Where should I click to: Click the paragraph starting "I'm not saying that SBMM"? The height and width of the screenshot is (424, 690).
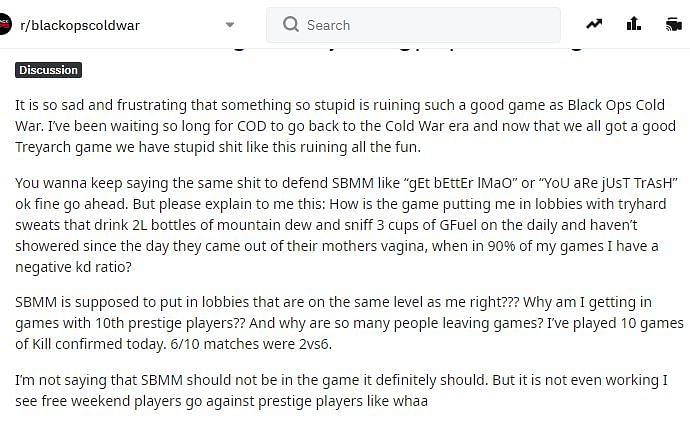point(341,391)
